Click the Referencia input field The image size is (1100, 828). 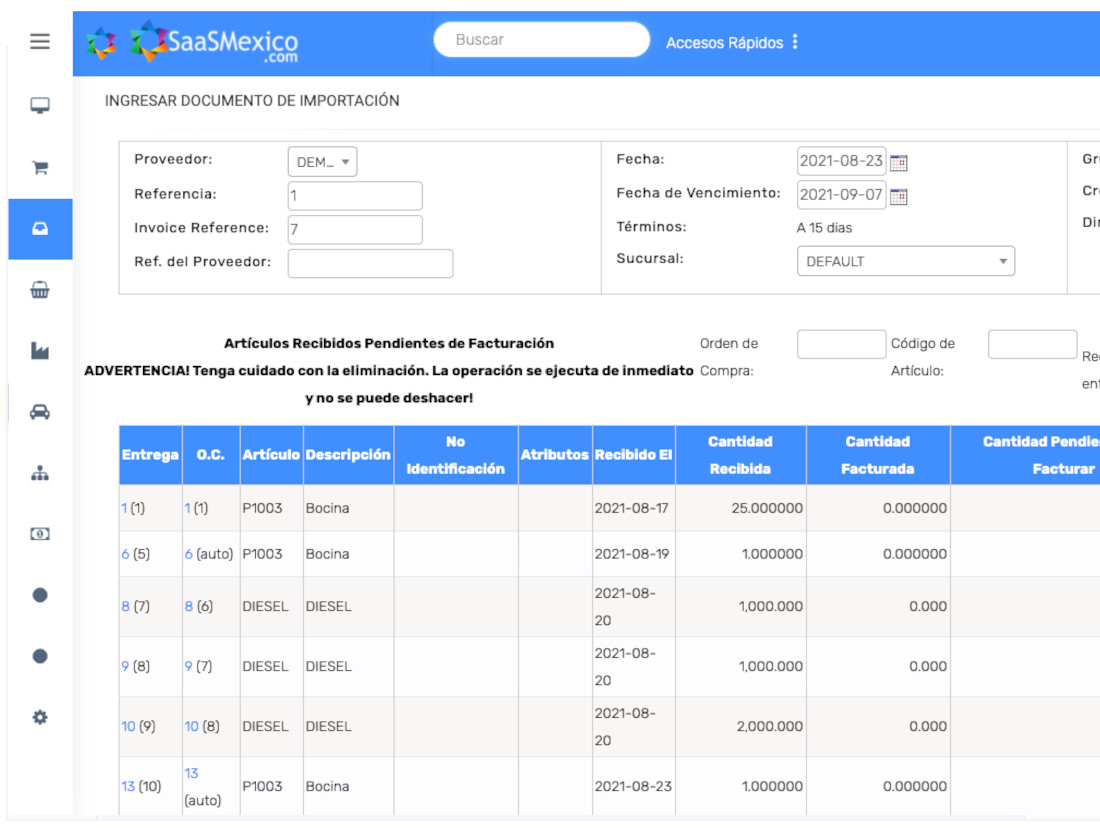355,196
